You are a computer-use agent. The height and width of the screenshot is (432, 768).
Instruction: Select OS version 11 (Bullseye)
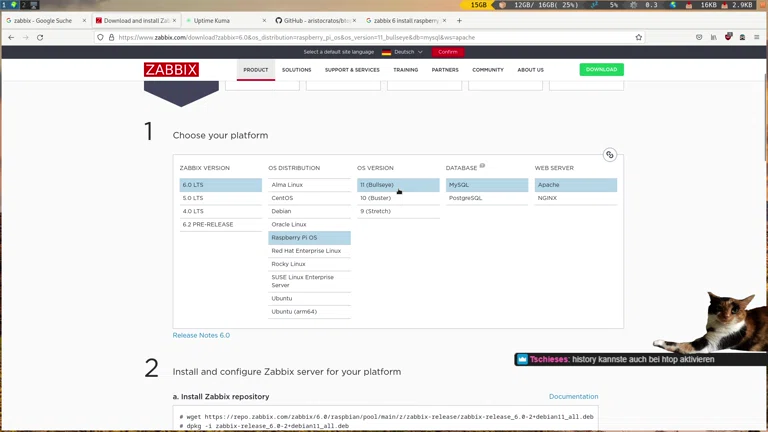click(x=398, y=185)
